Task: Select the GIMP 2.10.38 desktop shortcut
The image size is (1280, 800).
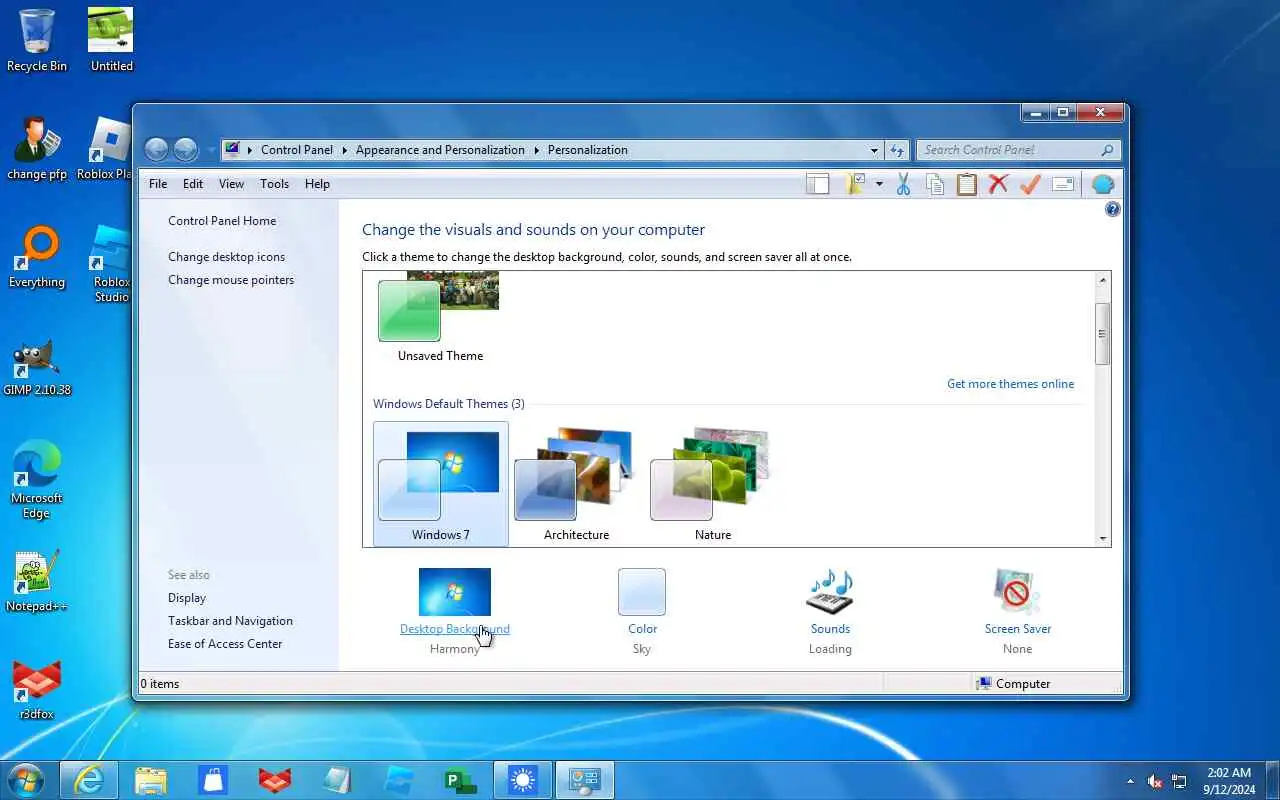Action: 37,368
